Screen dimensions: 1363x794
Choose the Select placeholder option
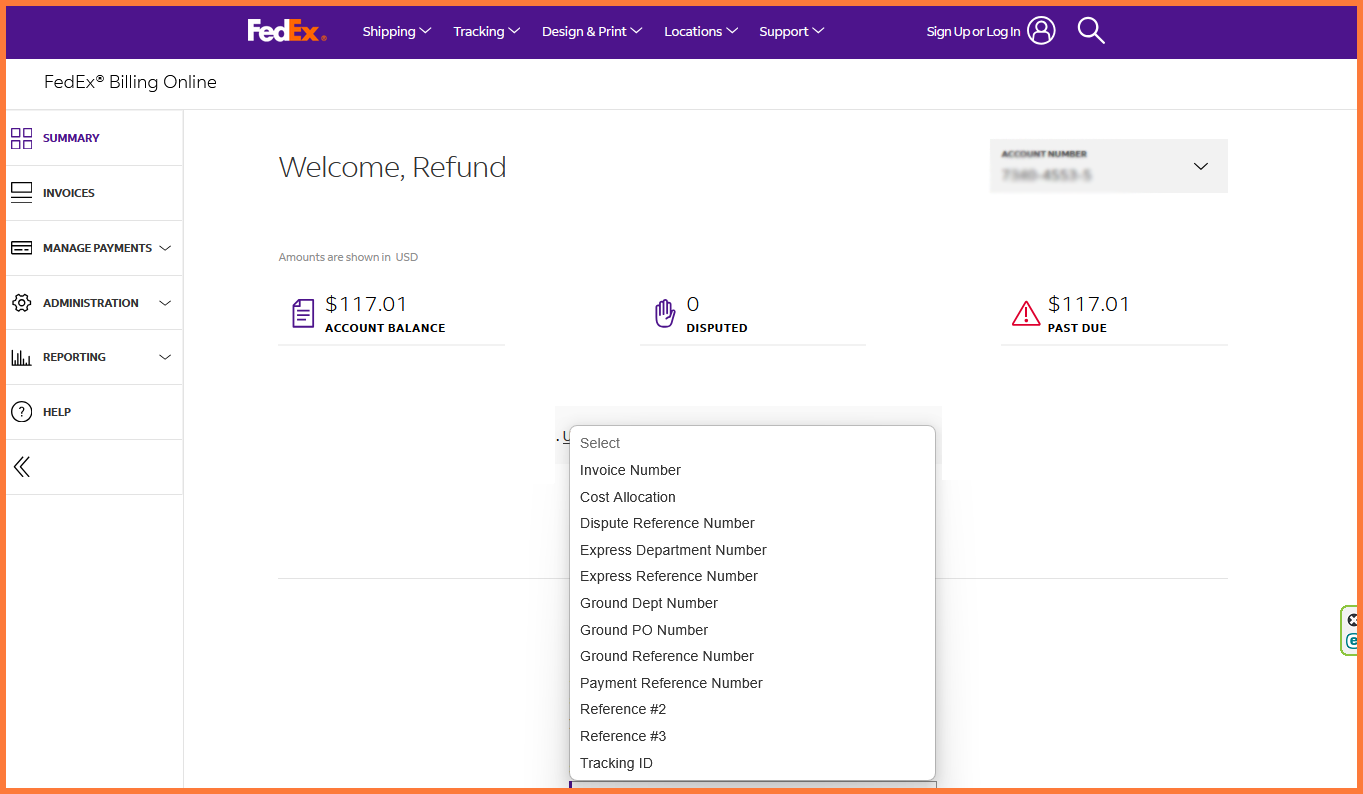click(752, 443)
